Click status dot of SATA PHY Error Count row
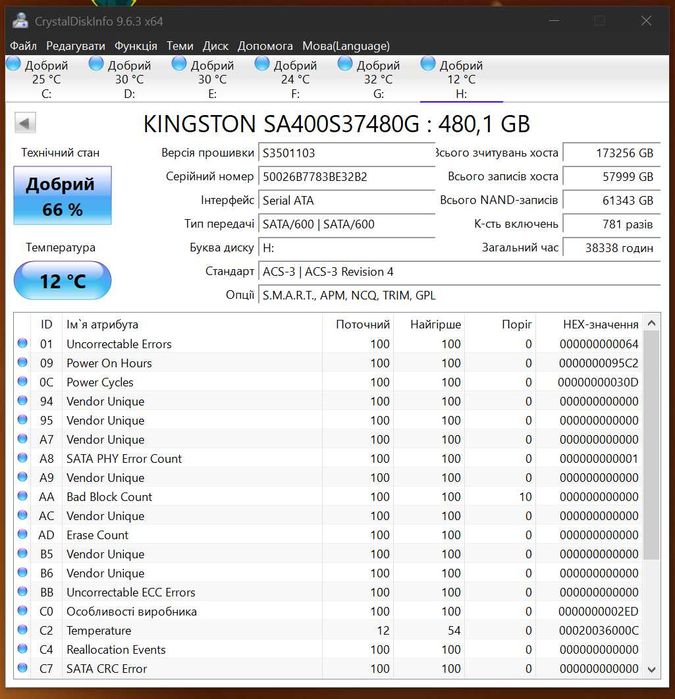 22,458
